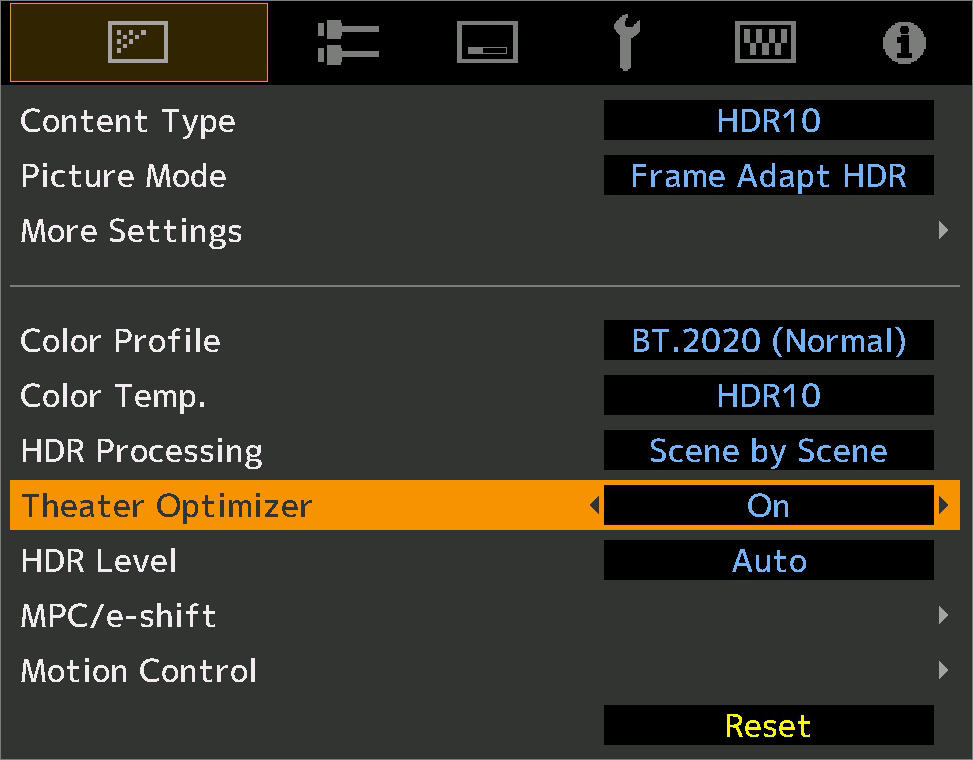This screenshot has width=973, height=760.
Task: Change Content Type HDR10 value
Action: [768, 121]
